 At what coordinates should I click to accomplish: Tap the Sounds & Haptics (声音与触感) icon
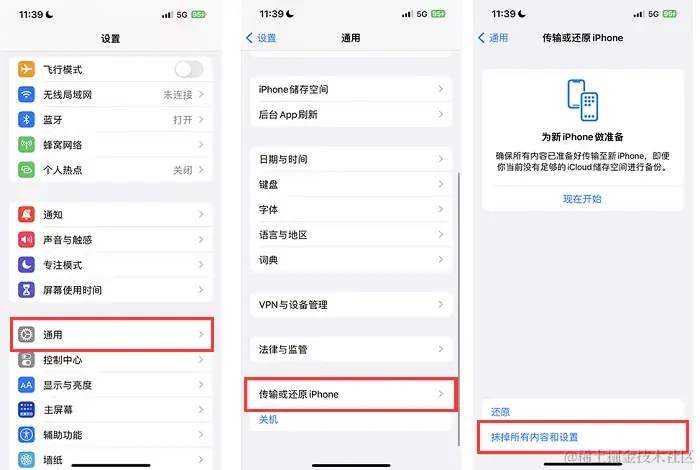(26, 240)
